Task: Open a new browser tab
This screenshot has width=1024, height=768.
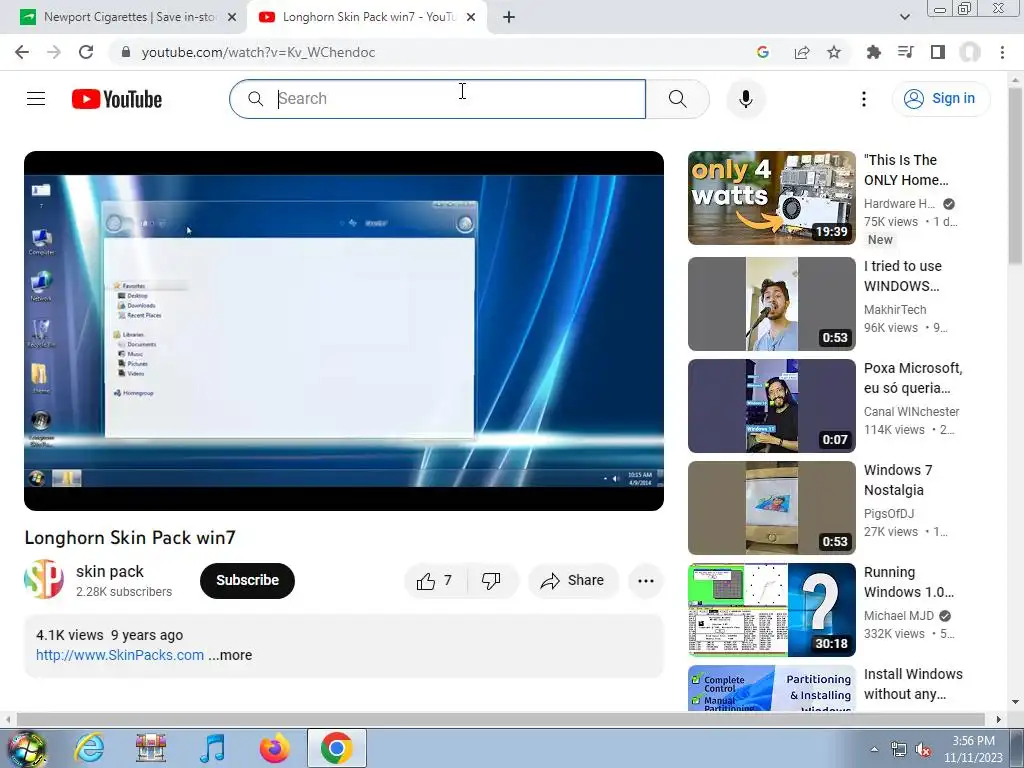Action: pos(509,17)
